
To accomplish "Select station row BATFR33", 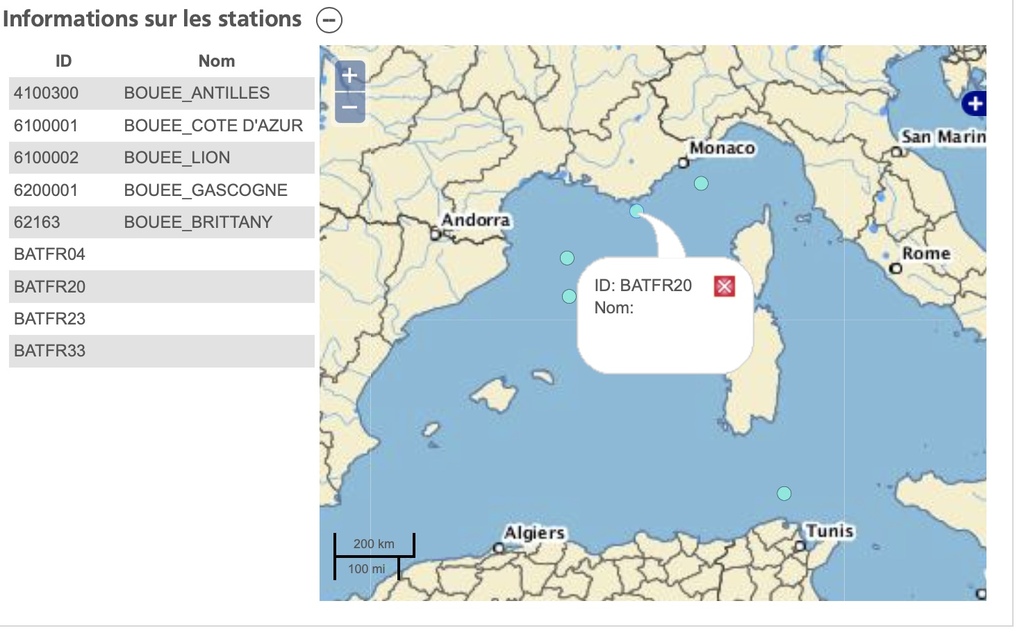I will coord(161,351).
